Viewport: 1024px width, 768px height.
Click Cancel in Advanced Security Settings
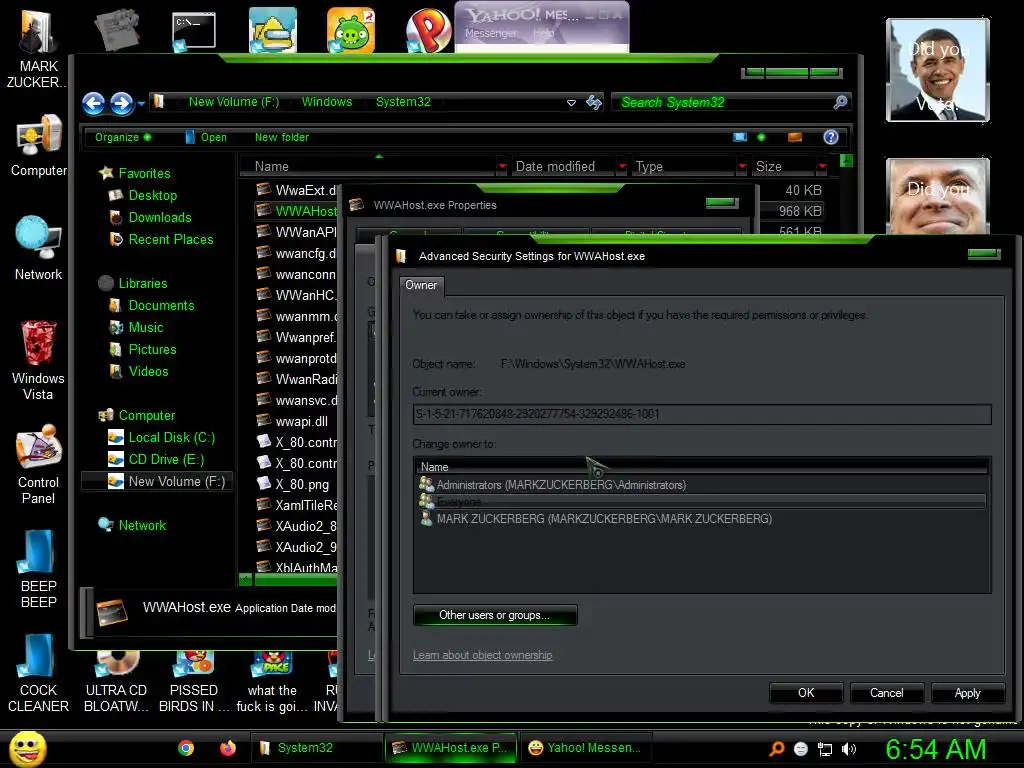pos(886,693)
